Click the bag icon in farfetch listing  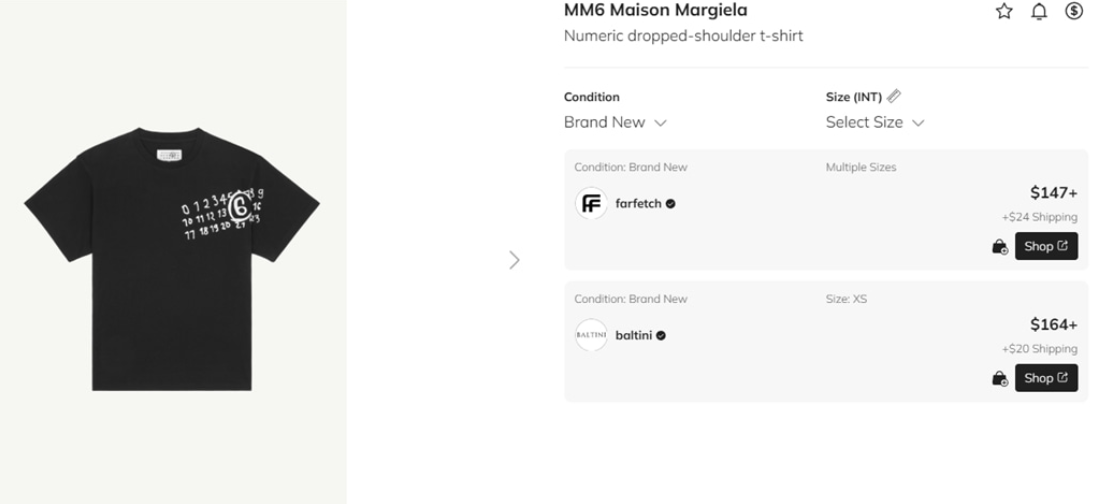(x=999, y=246)
